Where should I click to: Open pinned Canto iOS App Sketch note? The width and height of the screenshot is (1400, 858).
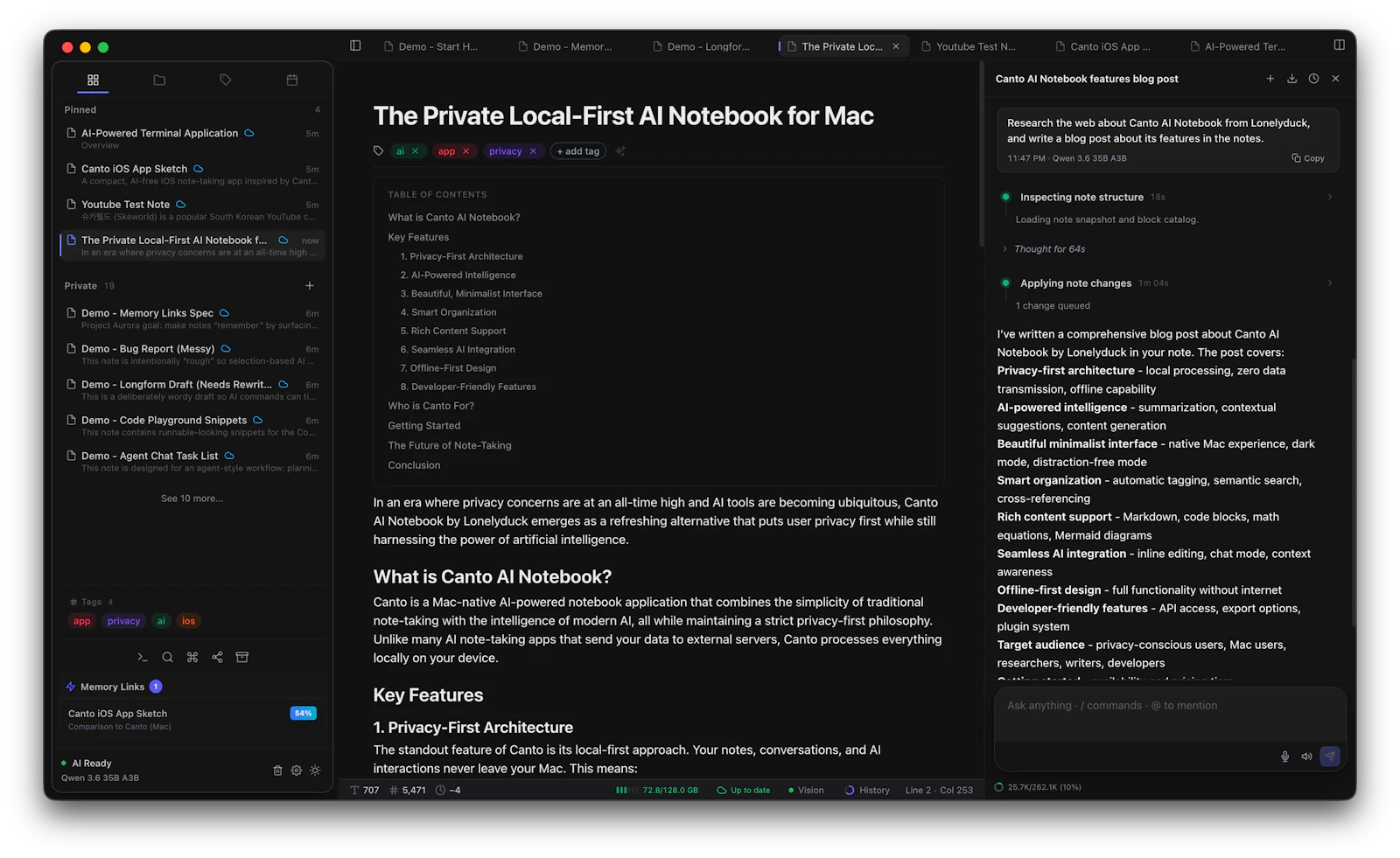[x=192, y=174]
